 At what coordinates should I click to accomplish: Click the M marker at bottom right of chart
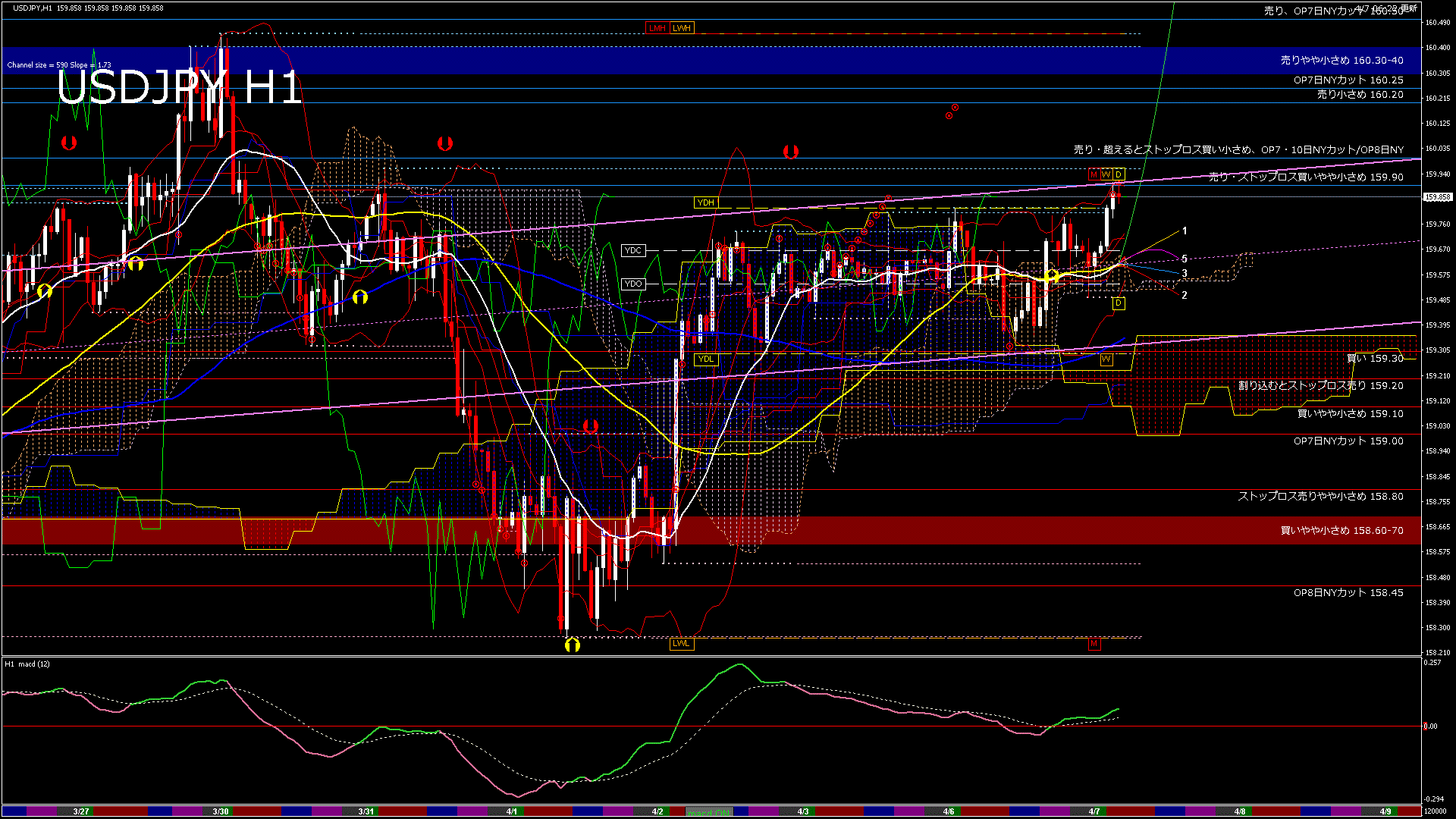tap(1094, 643)
